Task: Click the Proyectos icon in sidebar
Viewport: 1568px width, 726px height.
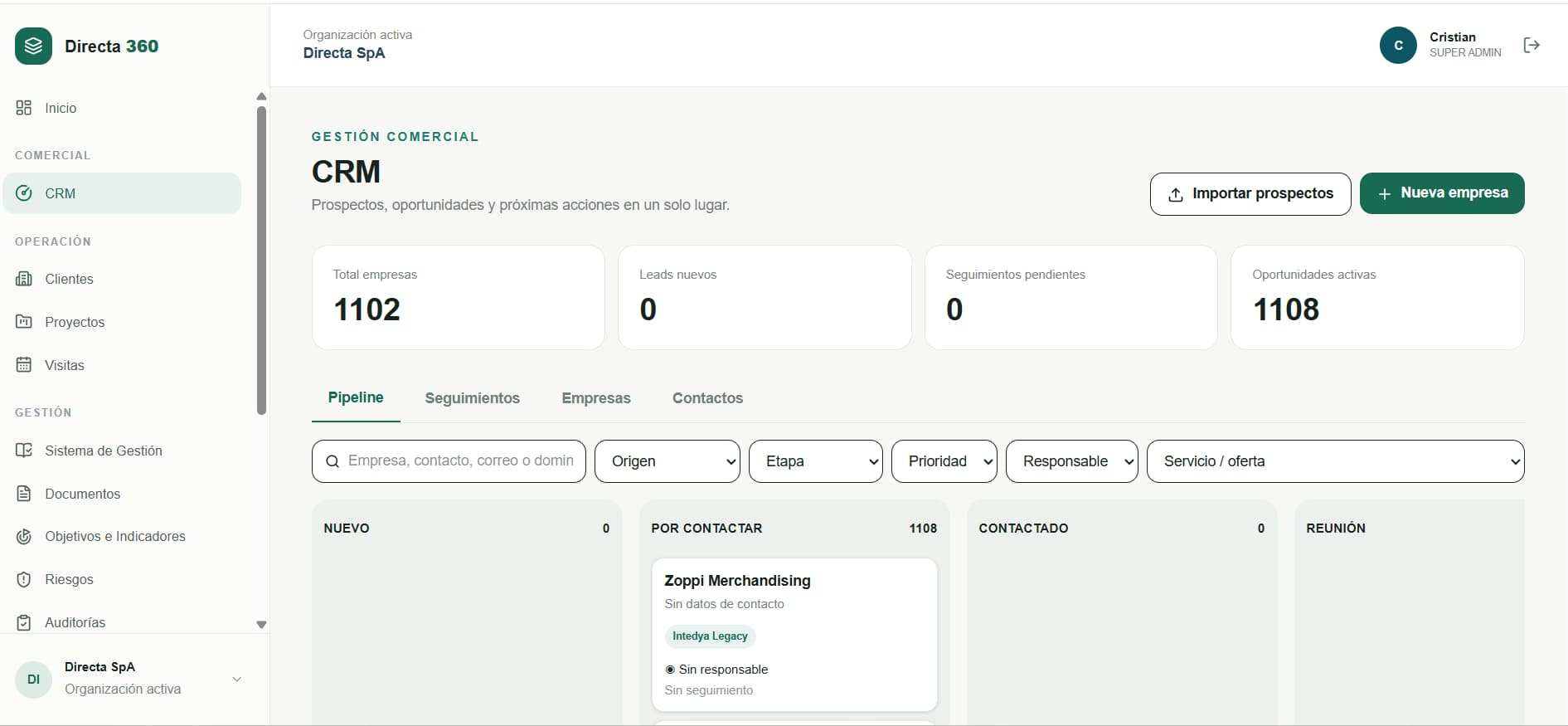Action: (x=24, y=322)
